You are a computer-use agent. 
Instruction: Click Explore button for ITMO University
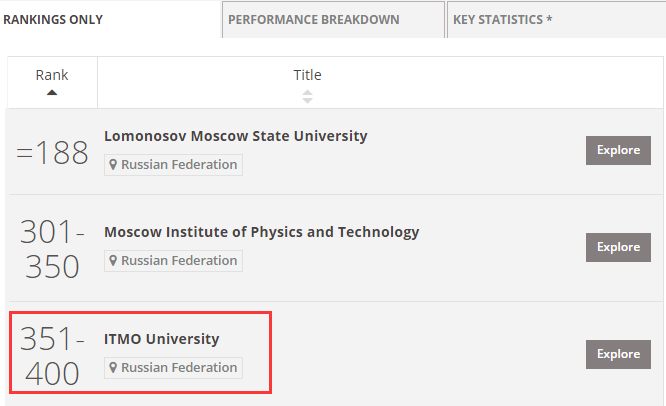pyautogui.click(x=618, y=354)
